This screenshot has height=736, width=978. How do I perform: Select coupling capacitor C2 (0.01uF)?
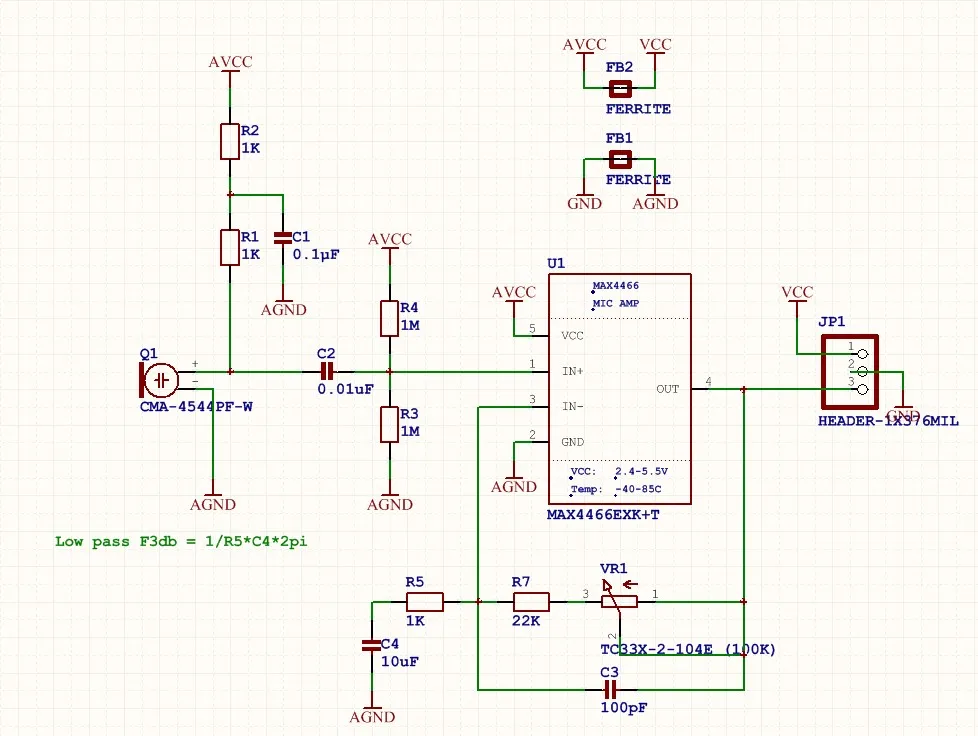(x=325, y=370)
